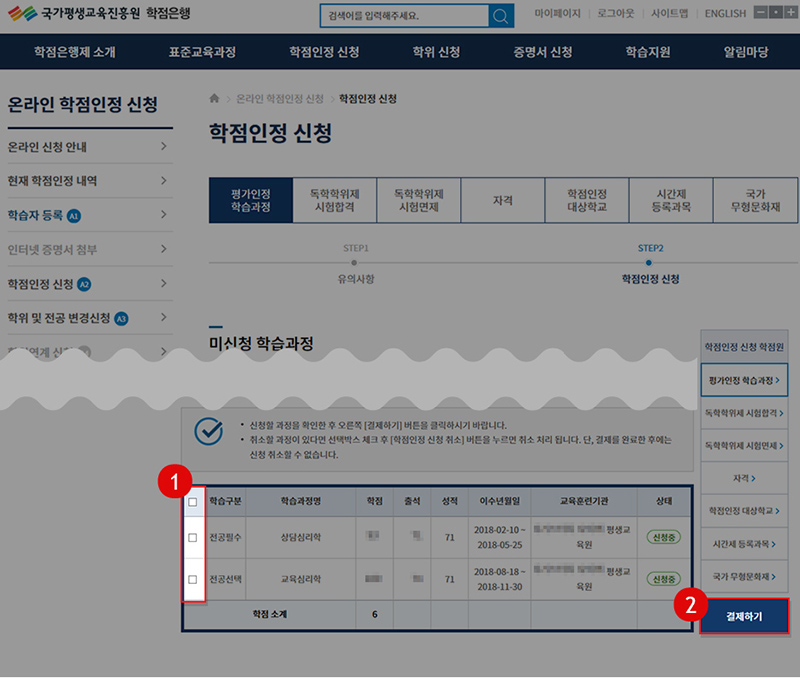This screenshot has width=800, height=678.
Task: Open the 학위 신청 main menu
Action: click(x=436, y=52)
